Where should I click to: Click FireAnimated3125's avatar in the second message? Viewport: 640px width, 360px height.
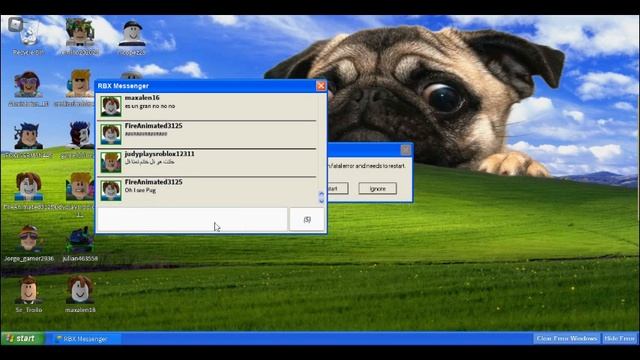coord(111,134)
